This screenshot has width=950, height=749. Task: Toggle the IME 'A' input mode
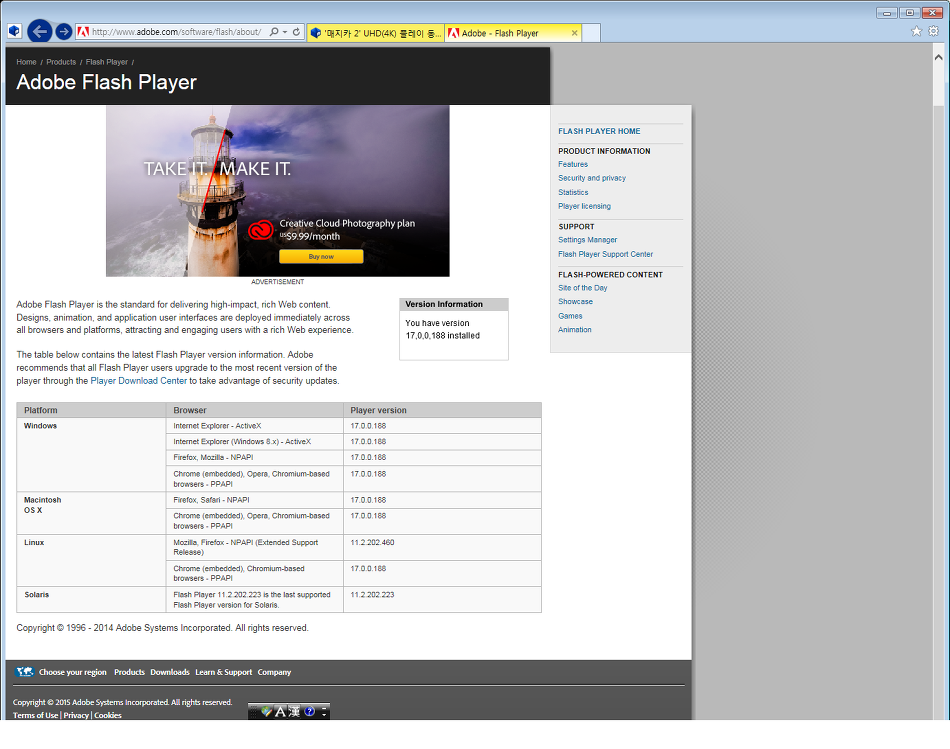point(280,711)
